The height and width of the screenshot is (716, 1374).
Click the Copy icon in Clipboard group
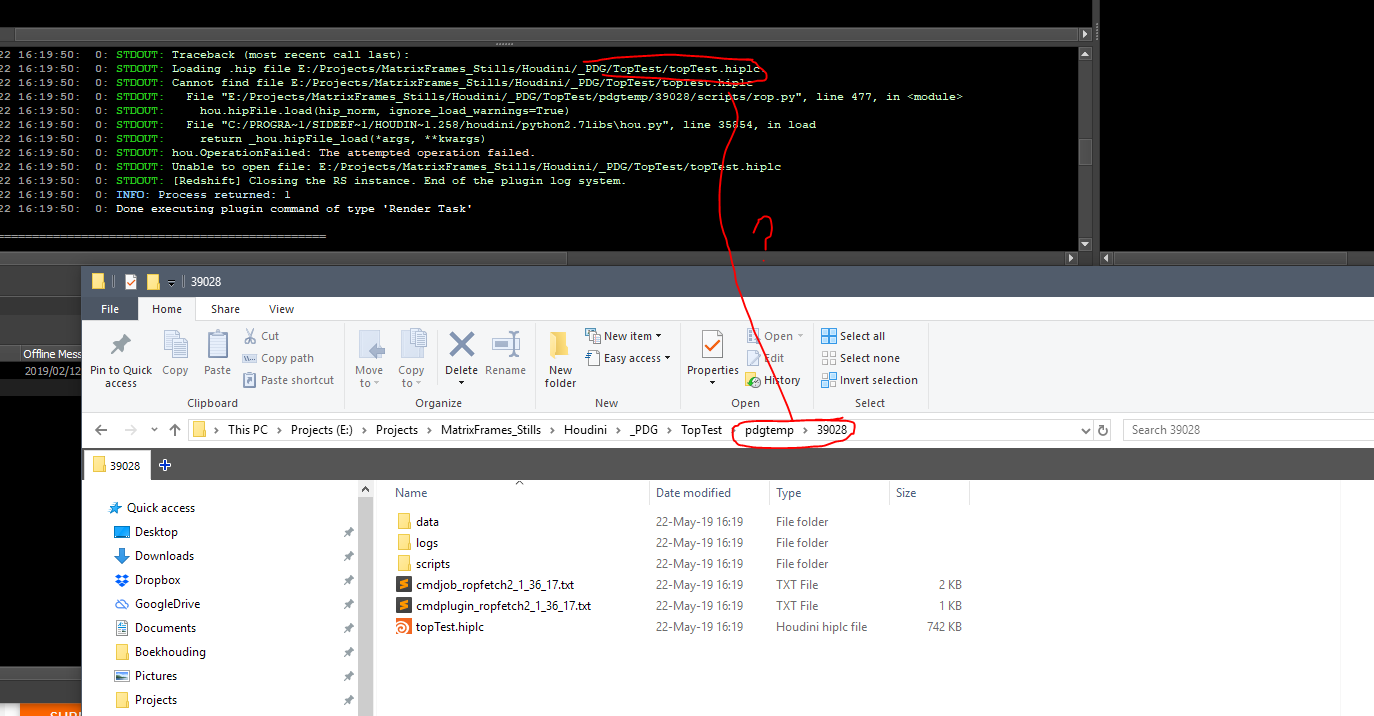(175, 346)
